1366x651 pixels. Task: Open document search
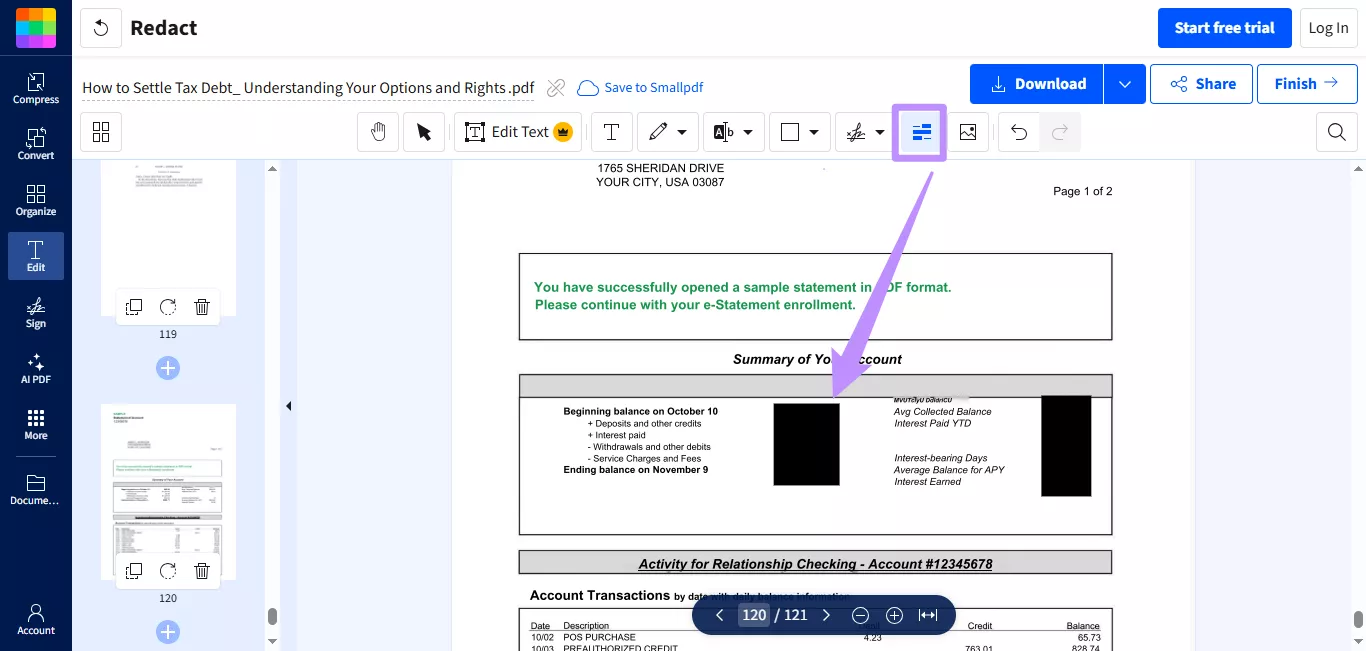(1336, 131)
